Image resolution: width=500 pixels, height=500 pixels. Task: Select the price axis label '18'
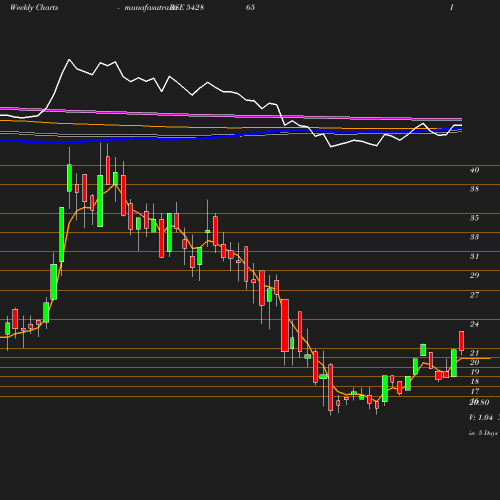[474, 381]
